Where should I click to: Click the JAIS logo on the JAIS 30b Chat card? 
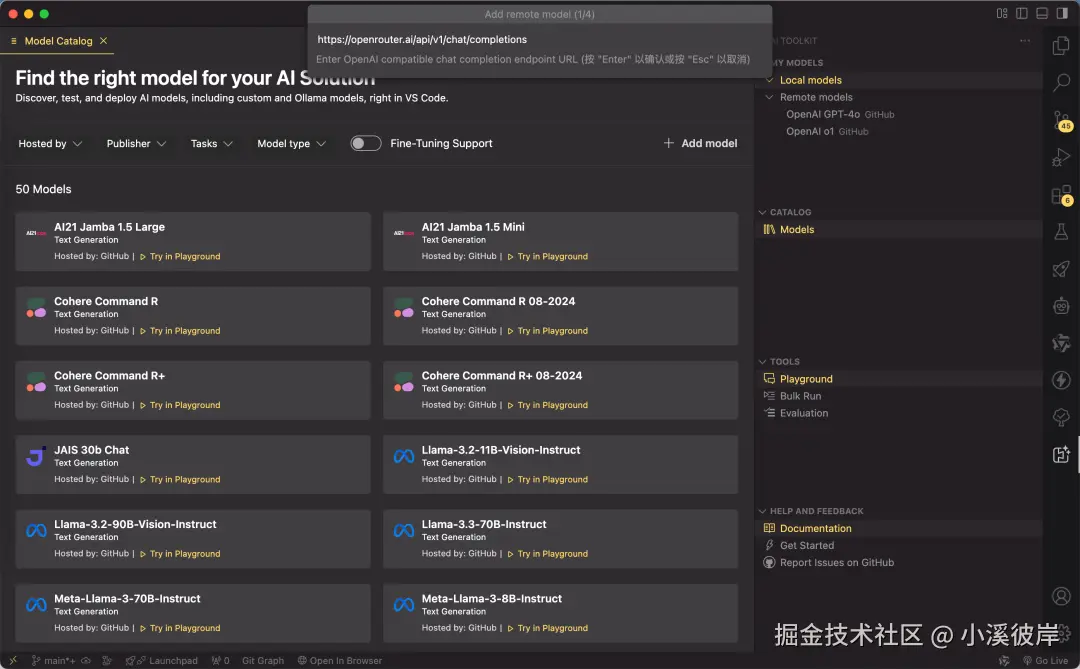(36, 456)
